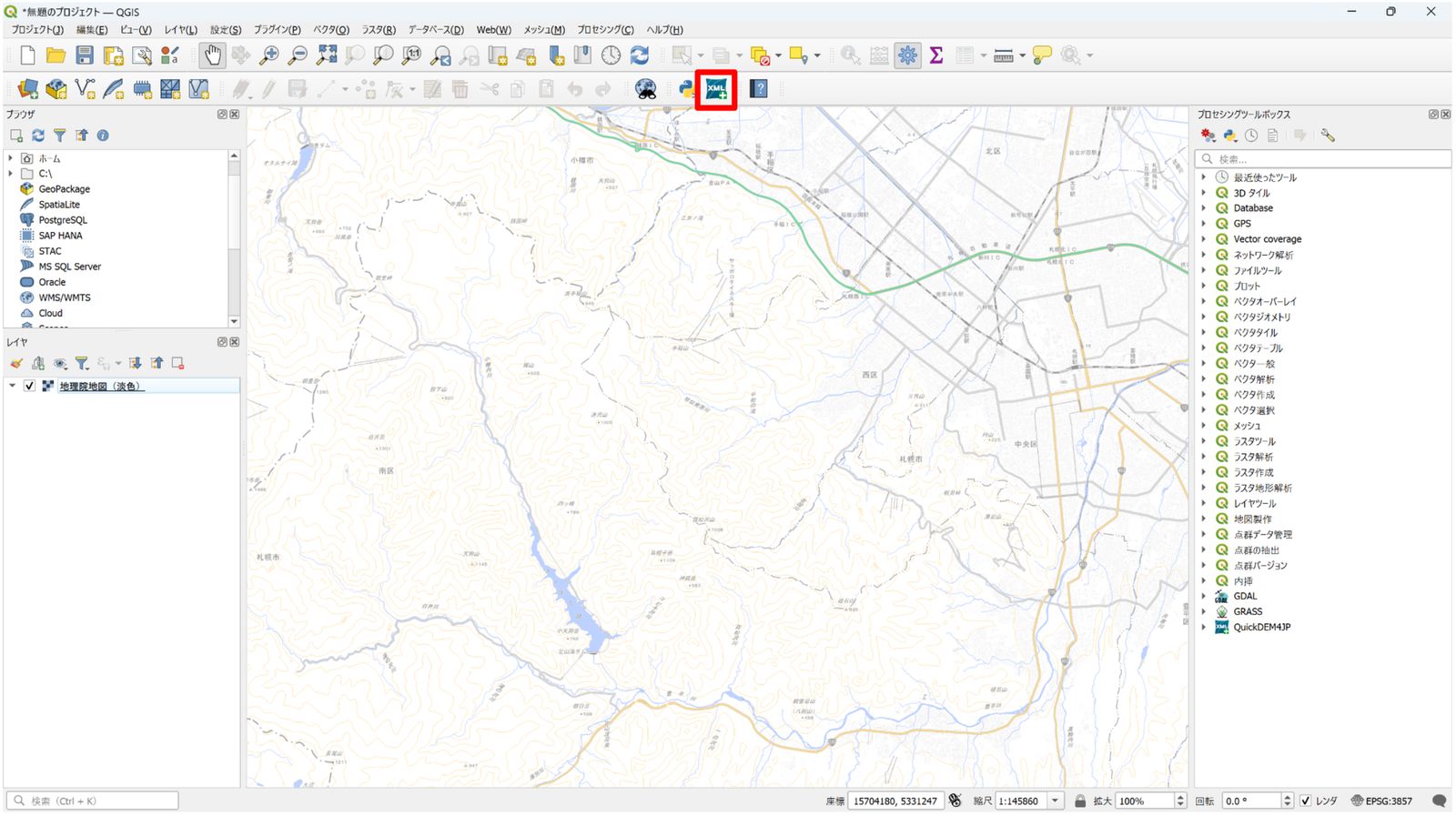Activate the Zoom In magnifier tool
Viewport: 1456px width, 816px height.
[x=269, y=55]
